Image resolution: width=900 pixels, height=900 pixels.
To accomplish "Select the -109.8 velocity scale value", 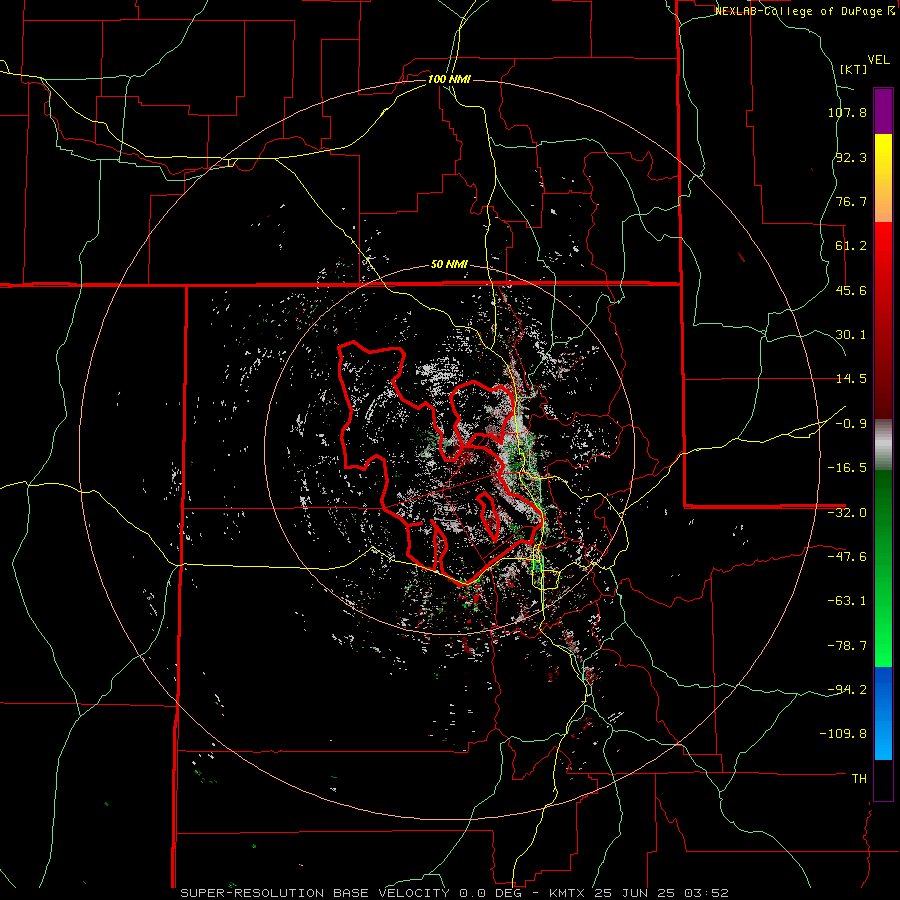I will 843,734.
